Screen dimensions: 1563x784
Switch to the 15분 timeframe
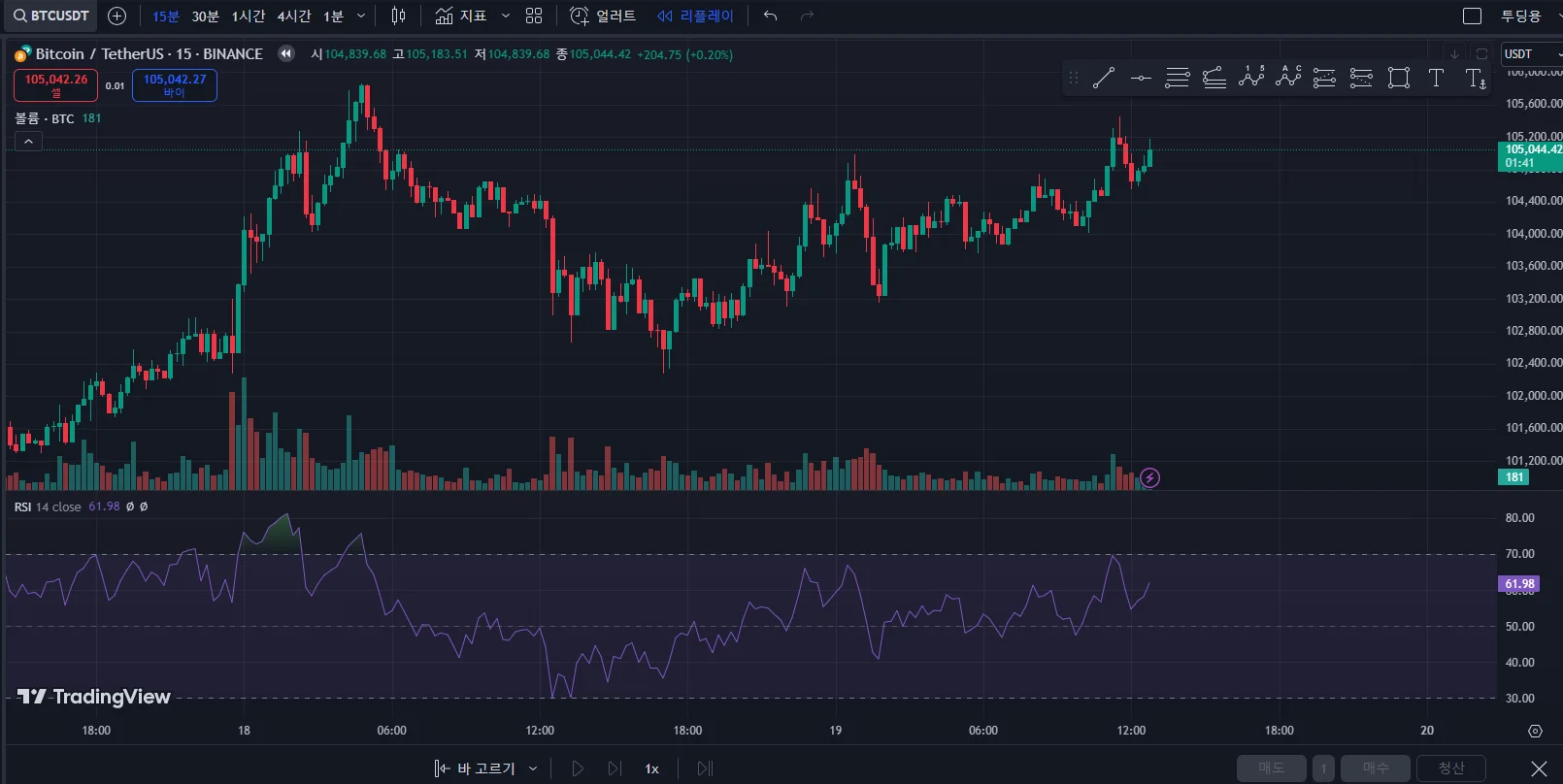tap(166, 16)
